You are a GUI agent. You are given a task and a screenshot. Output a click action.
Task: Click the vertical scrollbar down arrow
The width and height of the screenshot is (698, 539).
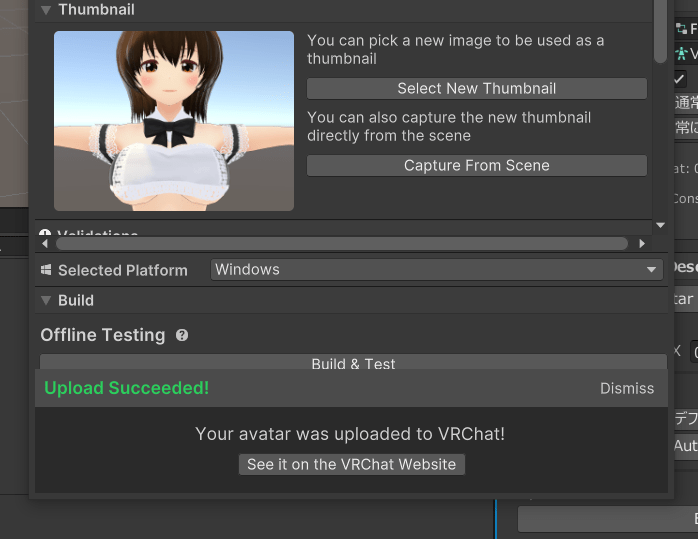point(660,227)
